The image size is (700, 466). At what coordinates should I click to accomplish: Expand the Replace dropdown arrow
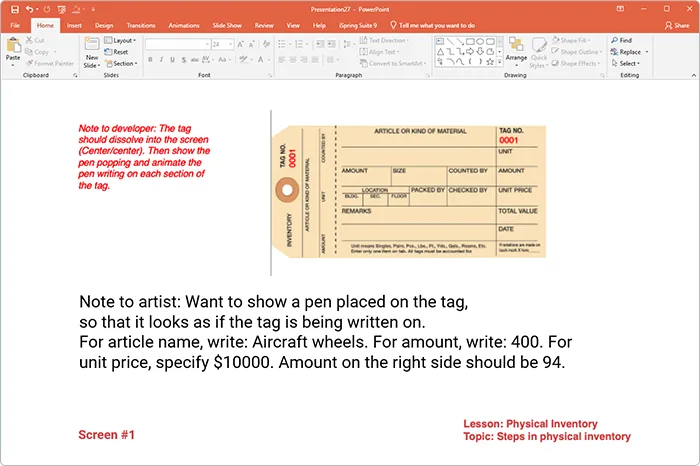[x=646, y=52]
